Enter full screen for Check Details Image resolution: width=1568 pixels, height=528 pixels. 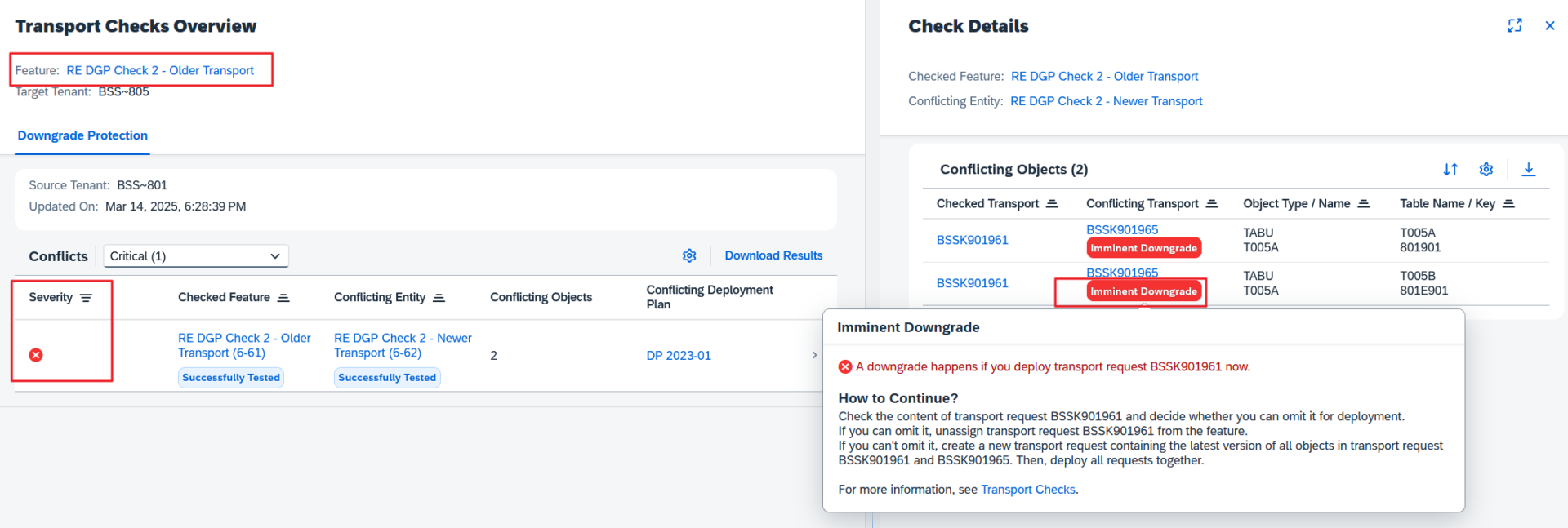(1515, 25)
